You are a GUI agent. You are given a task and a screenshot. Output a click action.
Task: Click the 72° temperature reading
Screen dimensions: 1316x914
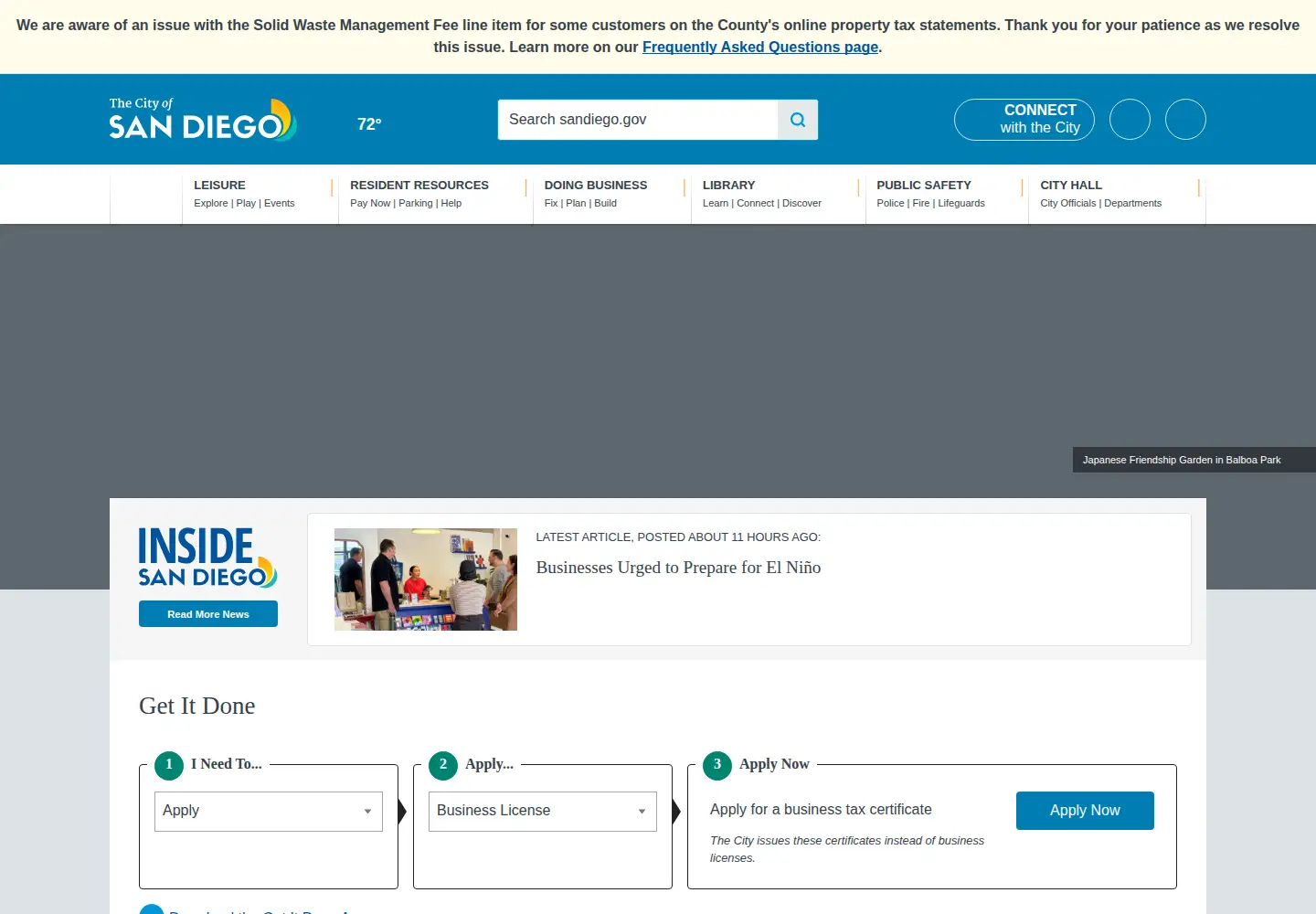click(369, 123)
